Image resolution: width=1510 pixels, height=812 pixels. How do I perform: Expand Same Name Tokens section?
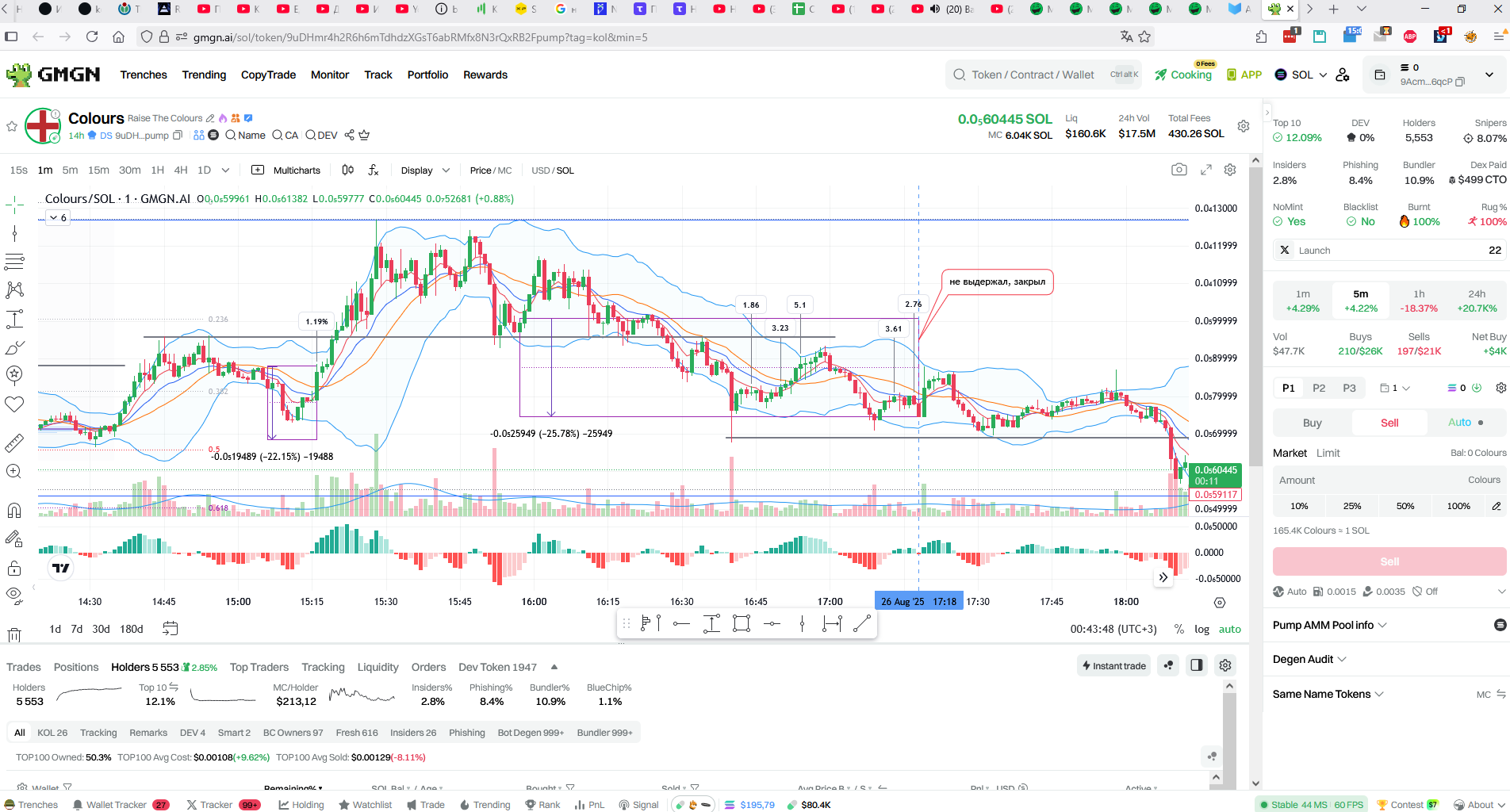coord(1328,694)
